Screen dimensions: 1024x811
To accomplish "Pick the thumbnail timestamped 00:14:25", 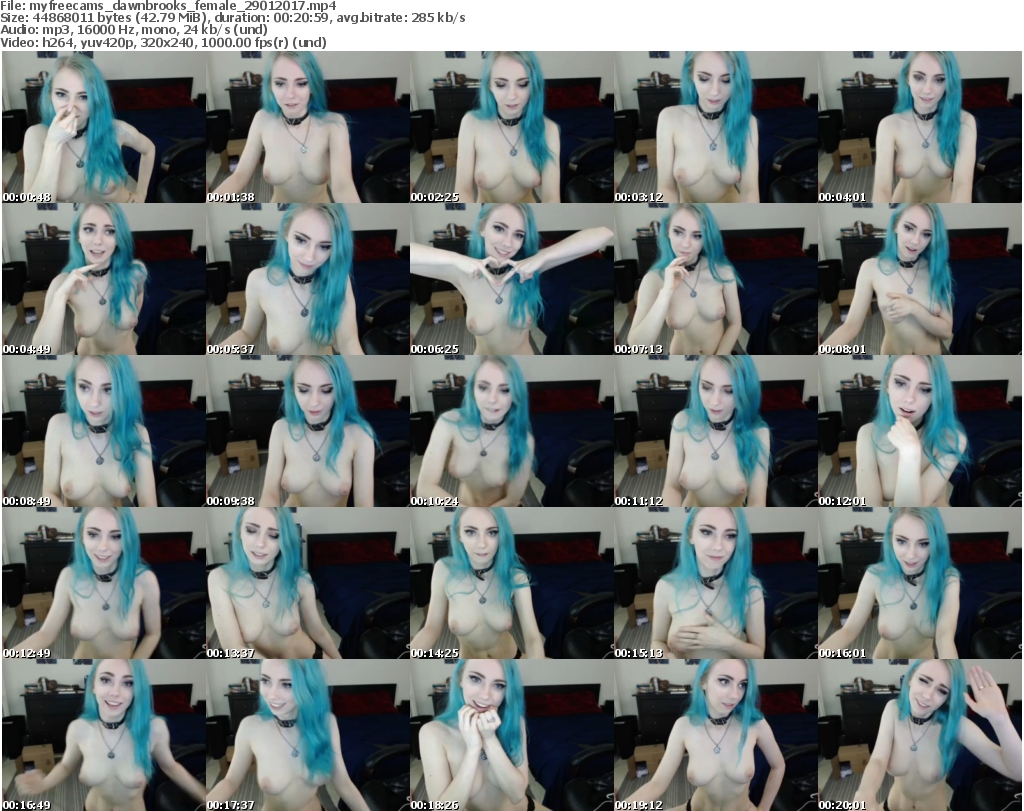I will click(x=511, y=583).
